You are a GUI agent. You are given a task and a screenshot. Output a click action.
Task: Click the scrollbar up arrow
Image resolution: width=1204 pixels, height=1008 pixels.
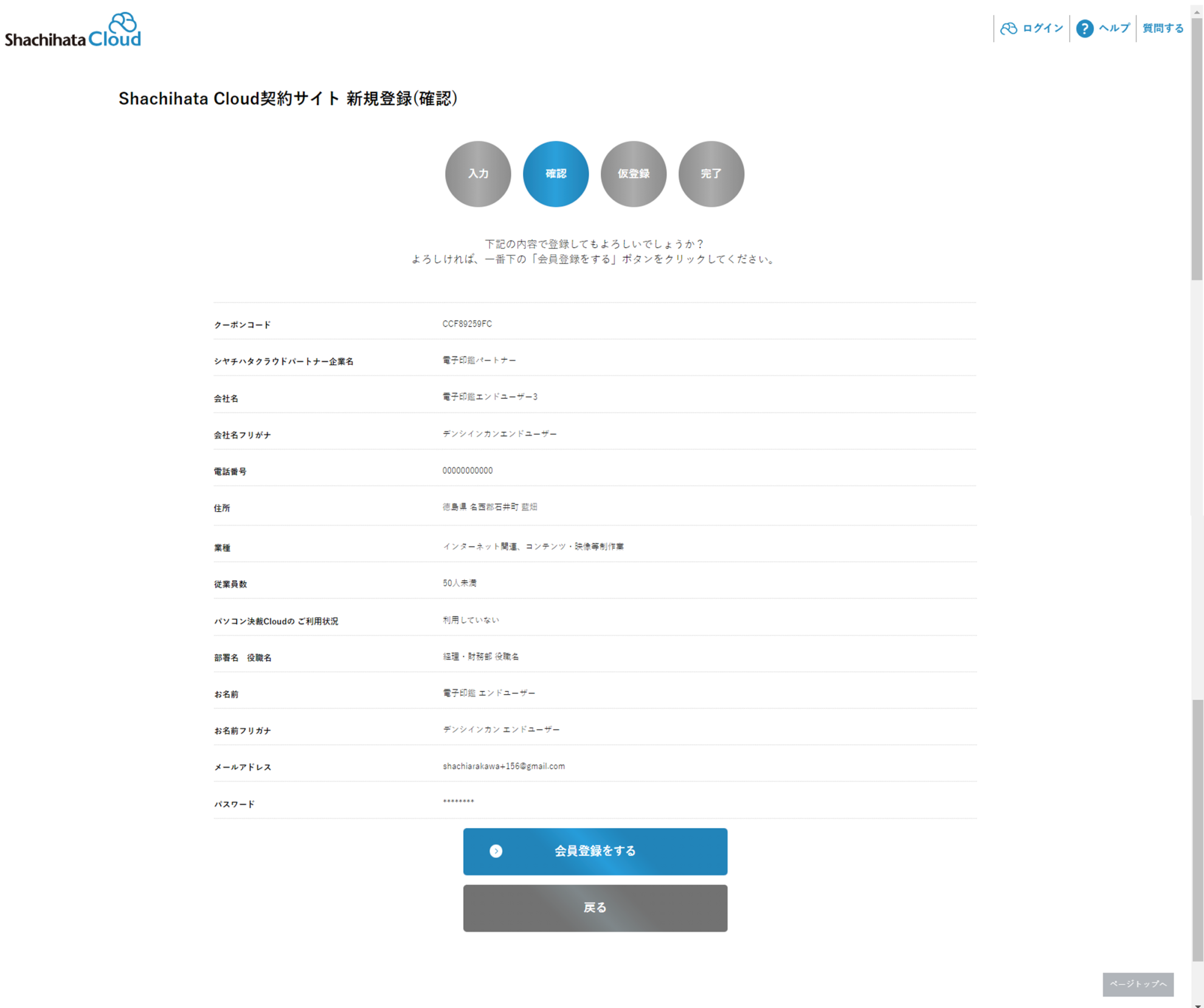tap(1197, 12)
